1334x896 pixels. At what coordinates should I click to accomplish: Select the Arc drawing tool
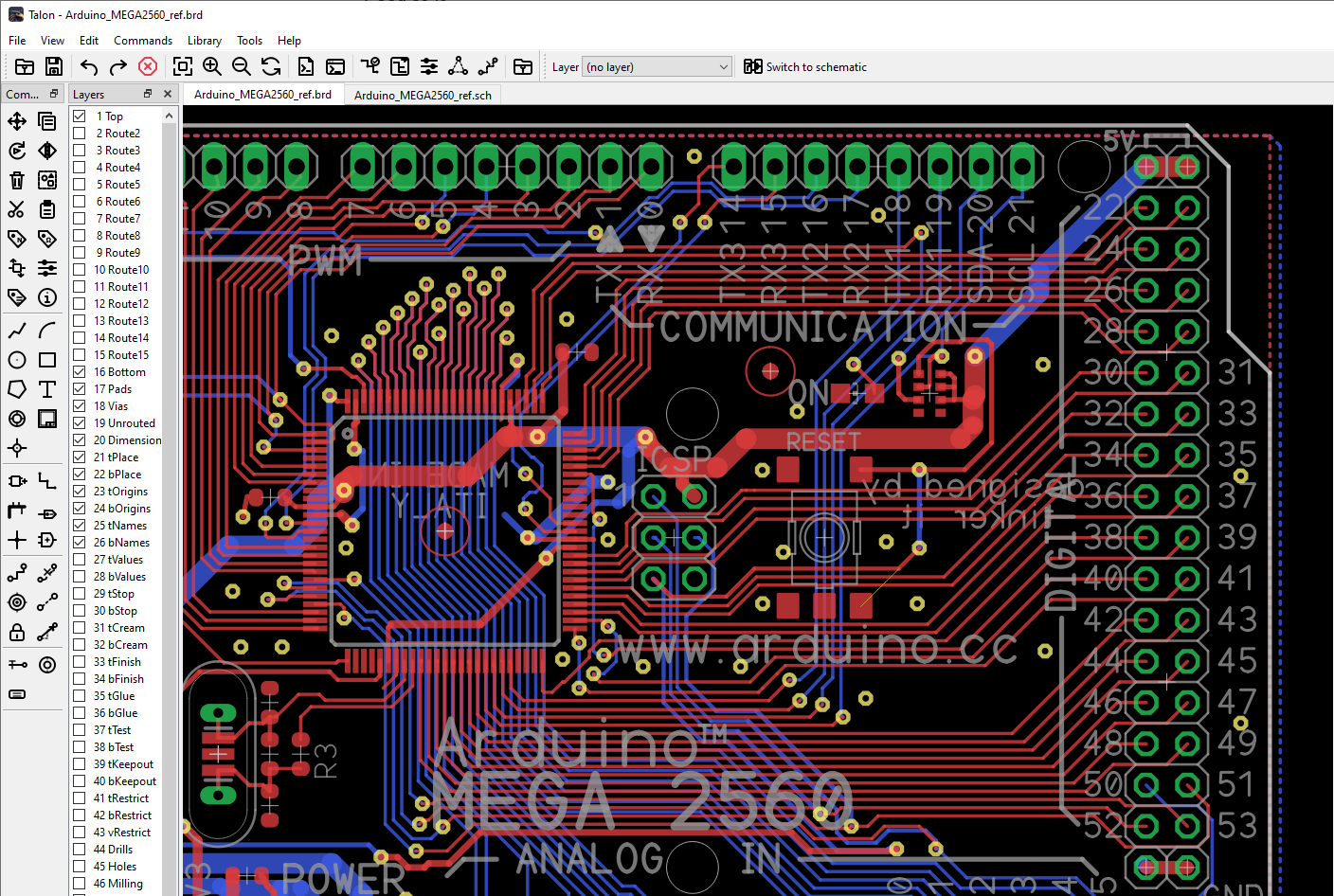[47, 331]
